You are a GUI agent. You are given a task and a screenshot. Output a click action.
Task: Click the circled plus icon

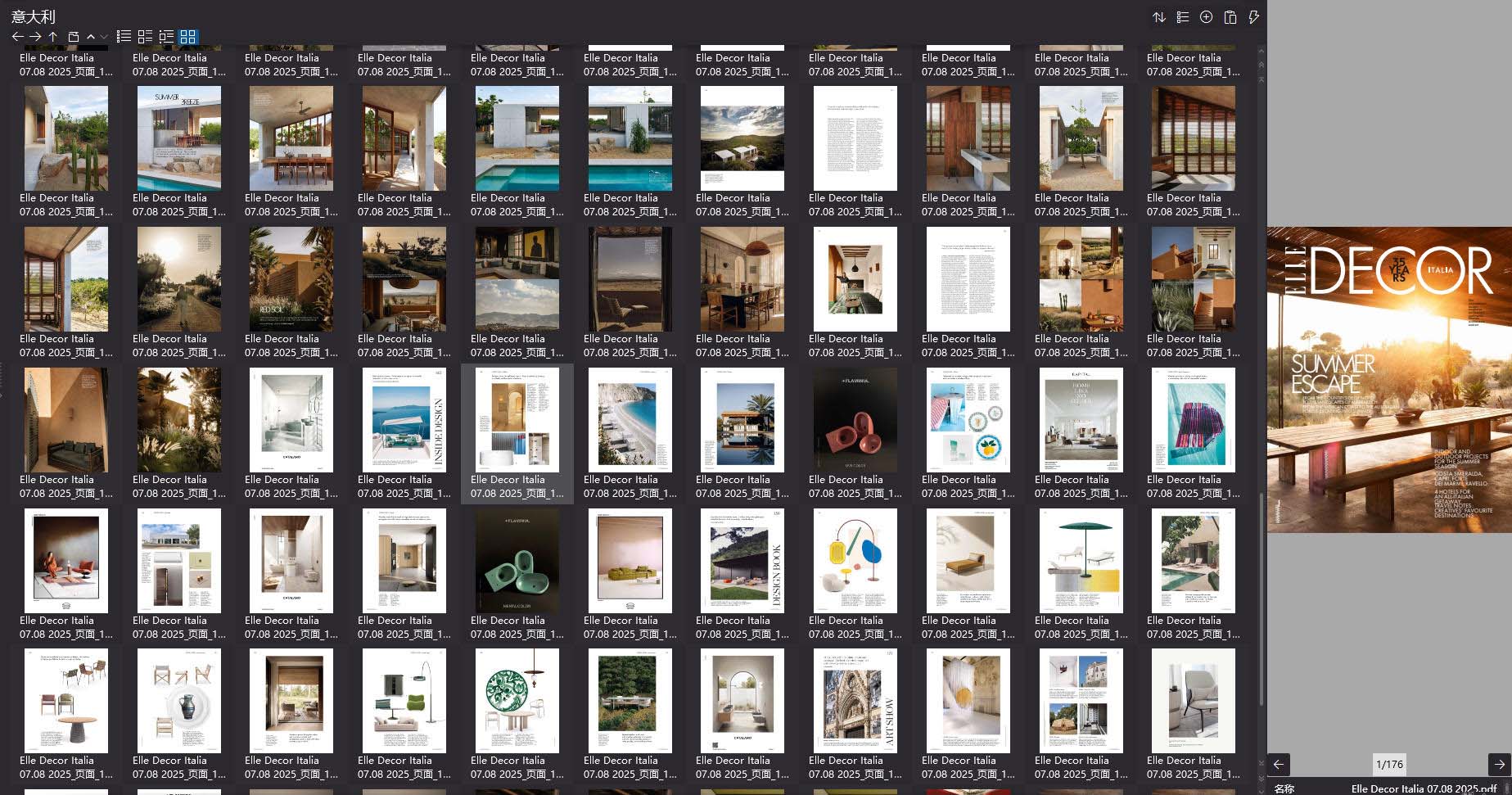tap(1206, 17)
